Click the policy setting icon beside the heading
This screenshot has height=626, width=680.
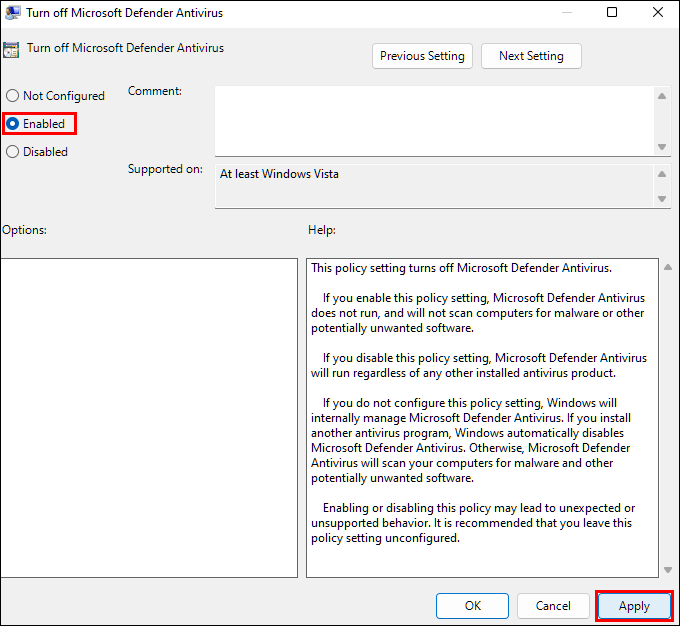click(x=11, y=49)
